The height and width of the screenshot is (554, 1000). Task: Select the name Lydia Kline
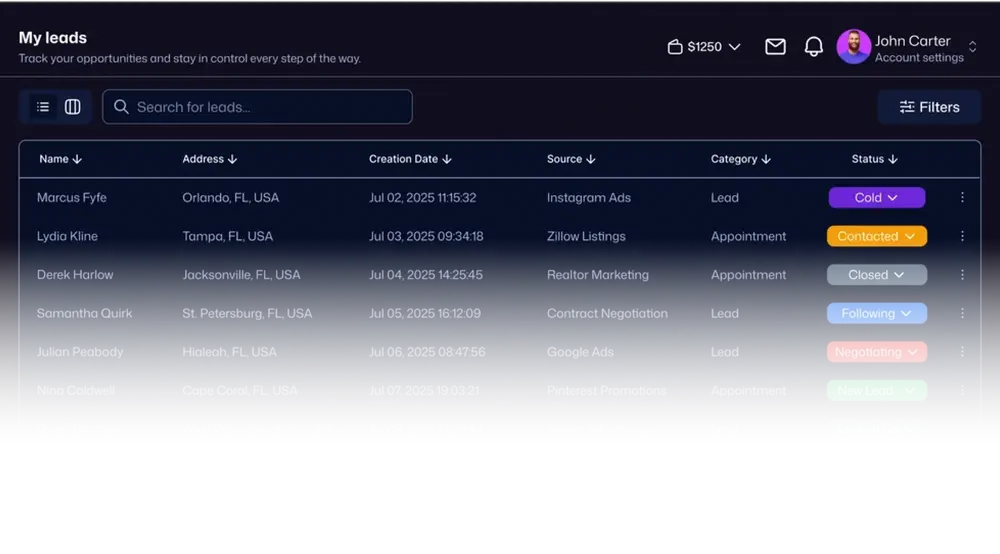(67, 236)
